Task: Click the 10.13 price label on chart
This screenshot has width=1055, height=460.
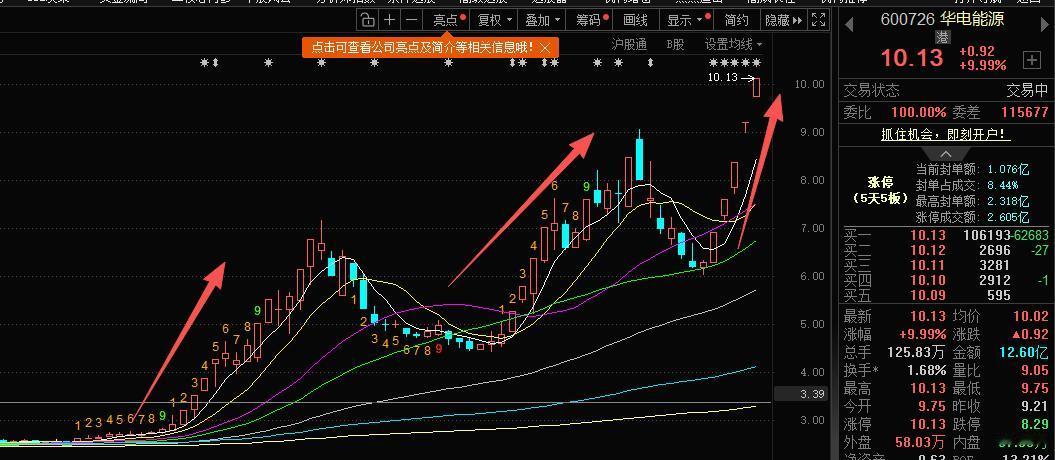Action: click(x=723, y=77)
